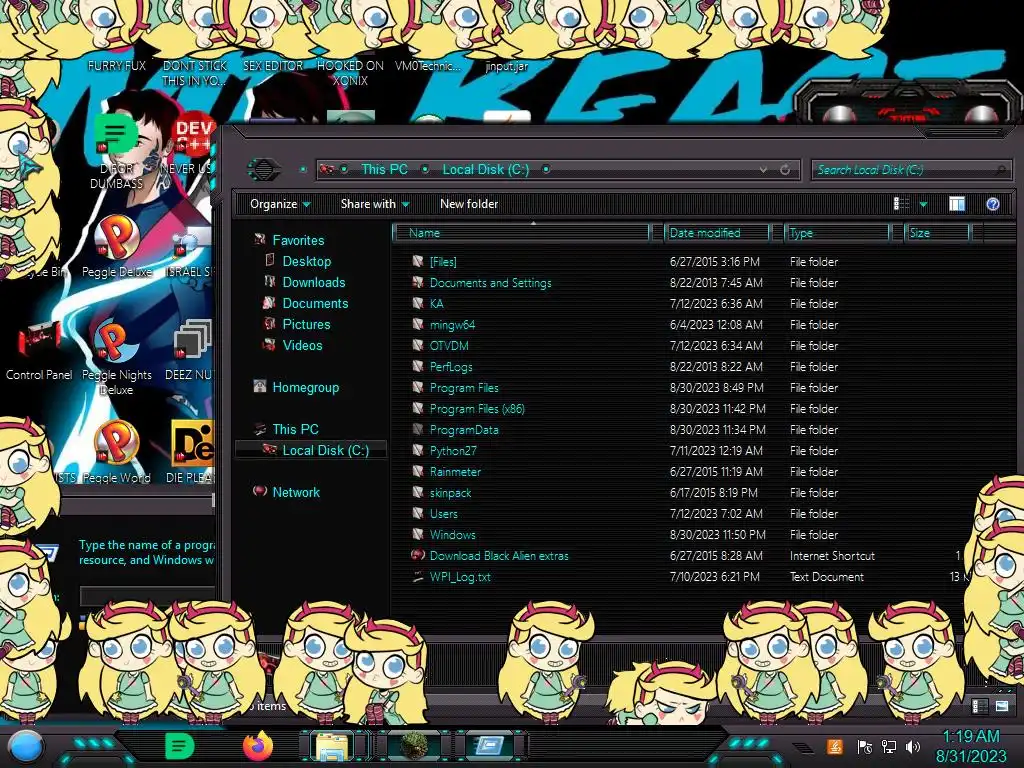Viewport: 1024px width, 768px height.
Task: Select the ProgramData folder
Action: [464, 429]
